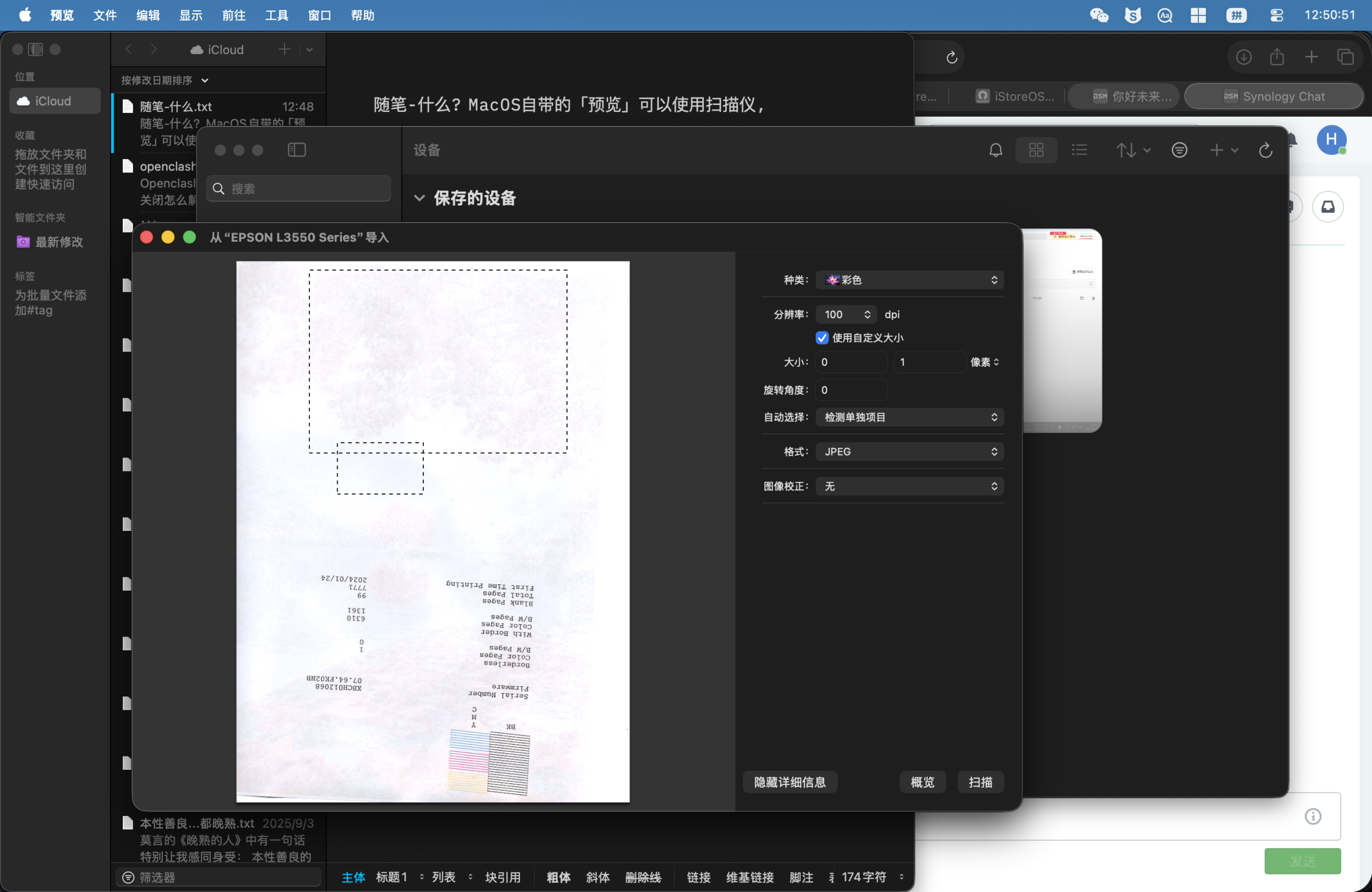The height and width of the screenshot is (892, 1372).
Task: Collapse the 保存的设备 section
Action: [x=419, y=198]
